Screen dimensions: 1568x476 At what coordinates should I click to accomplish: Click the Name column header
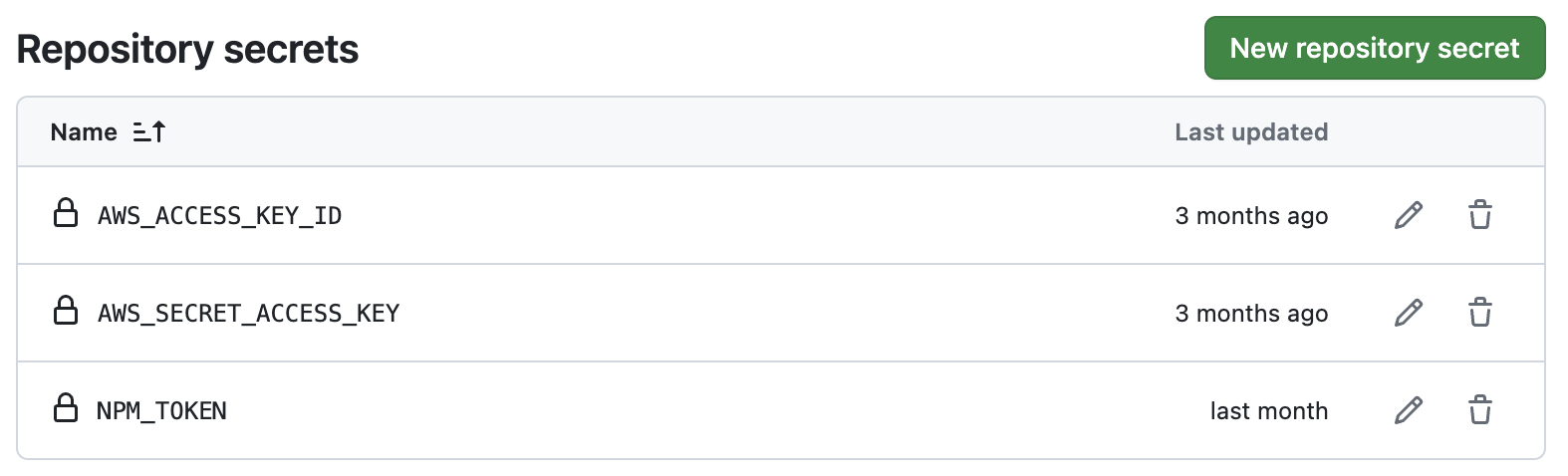[x=84, y=132]
